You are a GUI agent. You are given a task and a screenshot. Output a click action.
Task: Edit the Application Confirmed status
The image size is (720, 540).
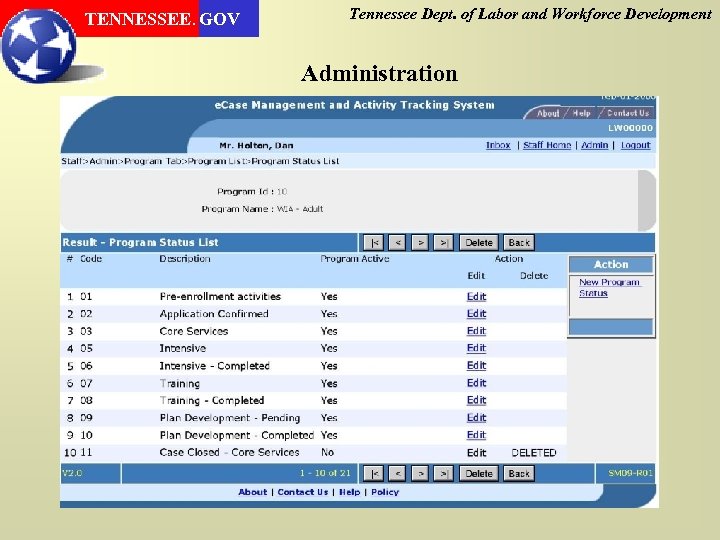point(476,314)
